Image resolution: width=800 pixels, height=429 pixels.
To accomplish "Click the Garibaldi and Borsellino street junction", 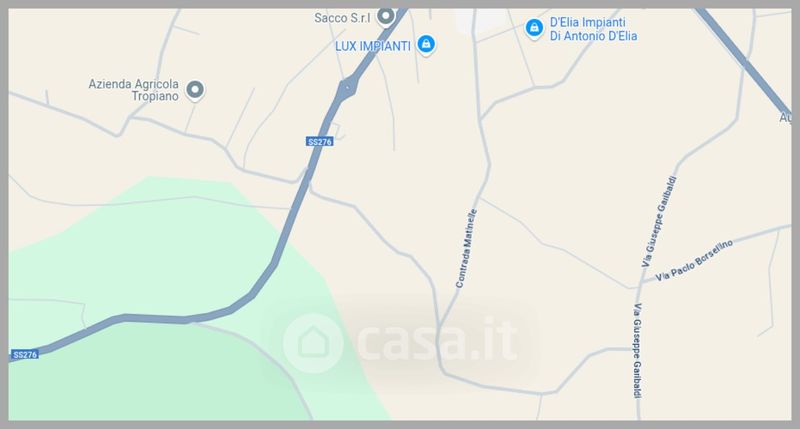I will (x=640, y=284).
